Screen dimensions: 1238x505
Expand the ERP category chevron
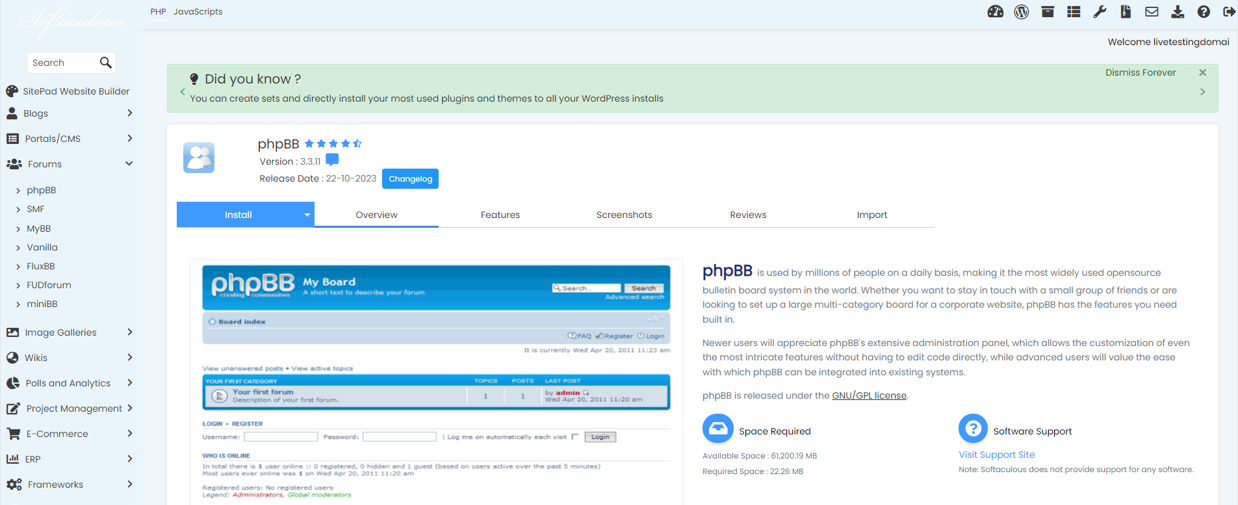(x=129, y=459)
